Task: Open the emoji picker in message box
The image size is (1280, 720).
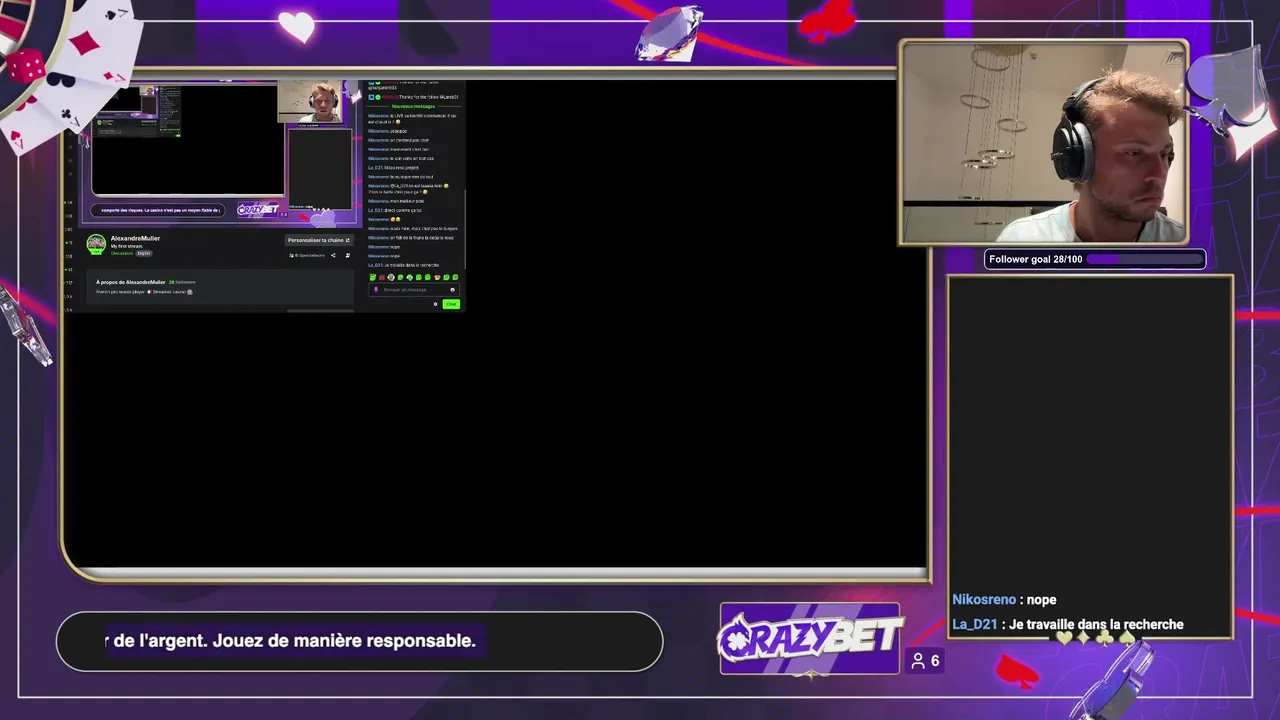Action: pos(452,290)
